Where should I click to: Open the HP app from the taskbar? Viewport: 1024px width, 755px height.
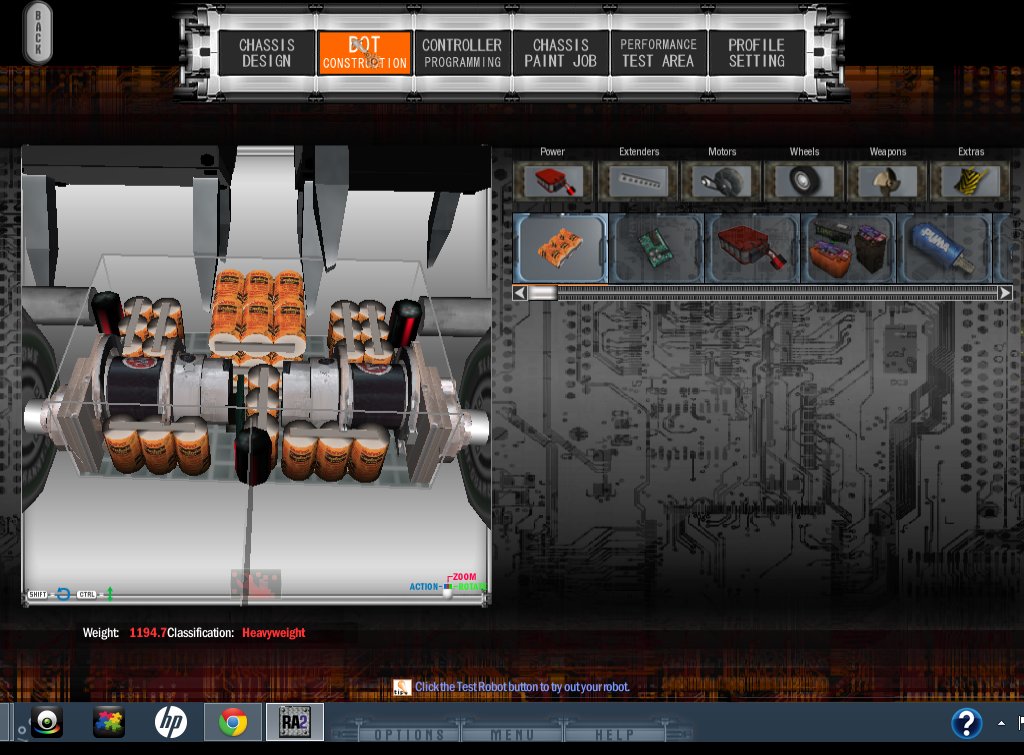171,722
